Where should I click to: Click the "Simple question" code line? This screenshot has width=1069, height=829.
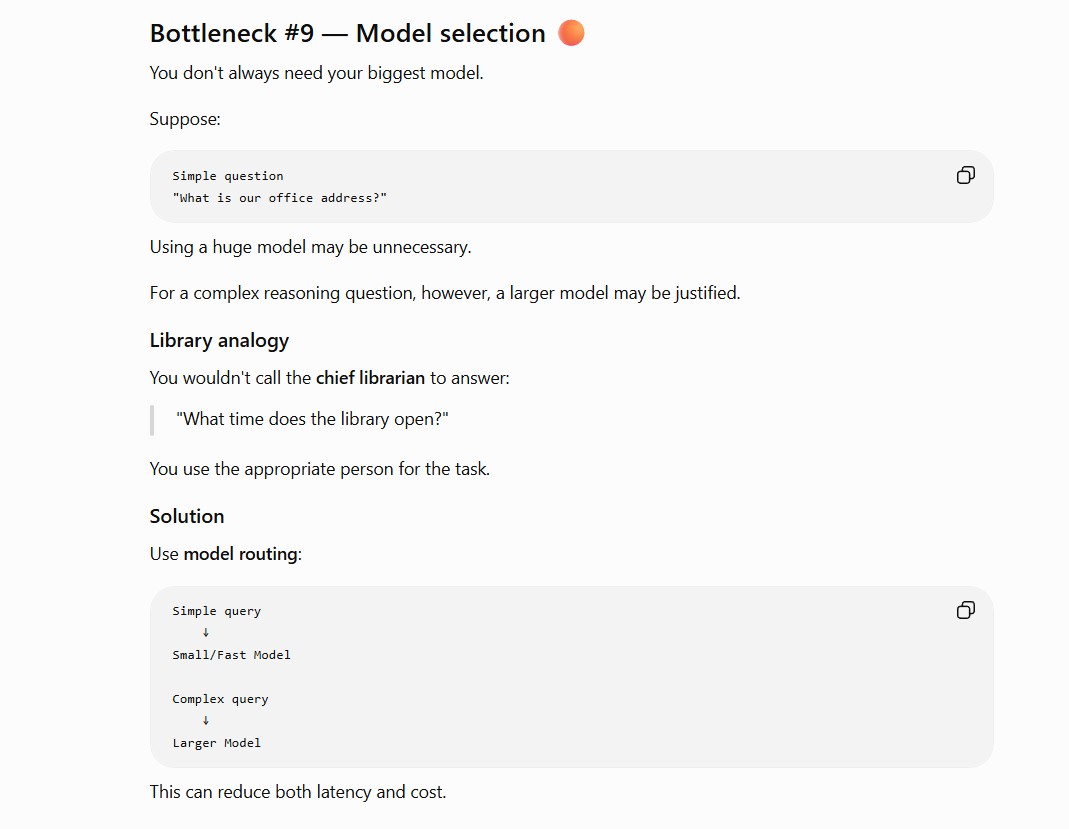coord(228,176)
